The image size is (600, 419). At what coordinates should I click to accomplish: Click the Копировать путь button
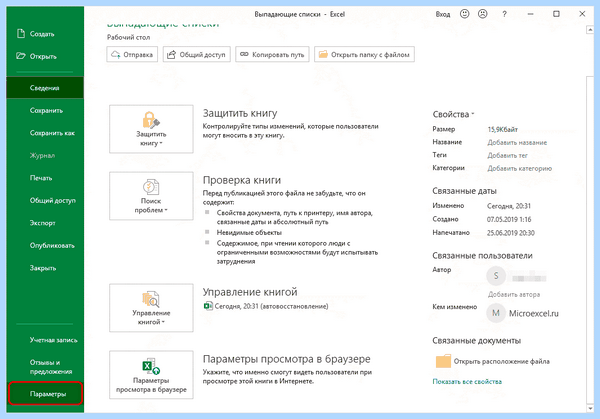point(272,54)
